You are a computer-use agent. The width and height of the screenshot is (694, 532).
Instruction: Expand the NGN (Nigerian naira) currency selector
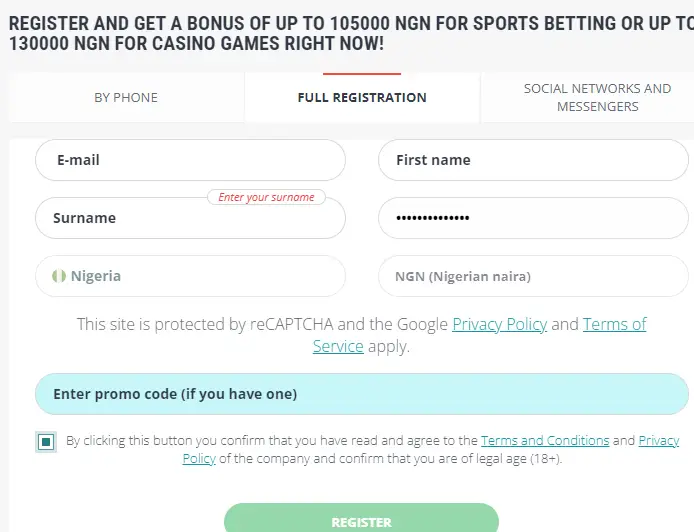coord(533,276)
